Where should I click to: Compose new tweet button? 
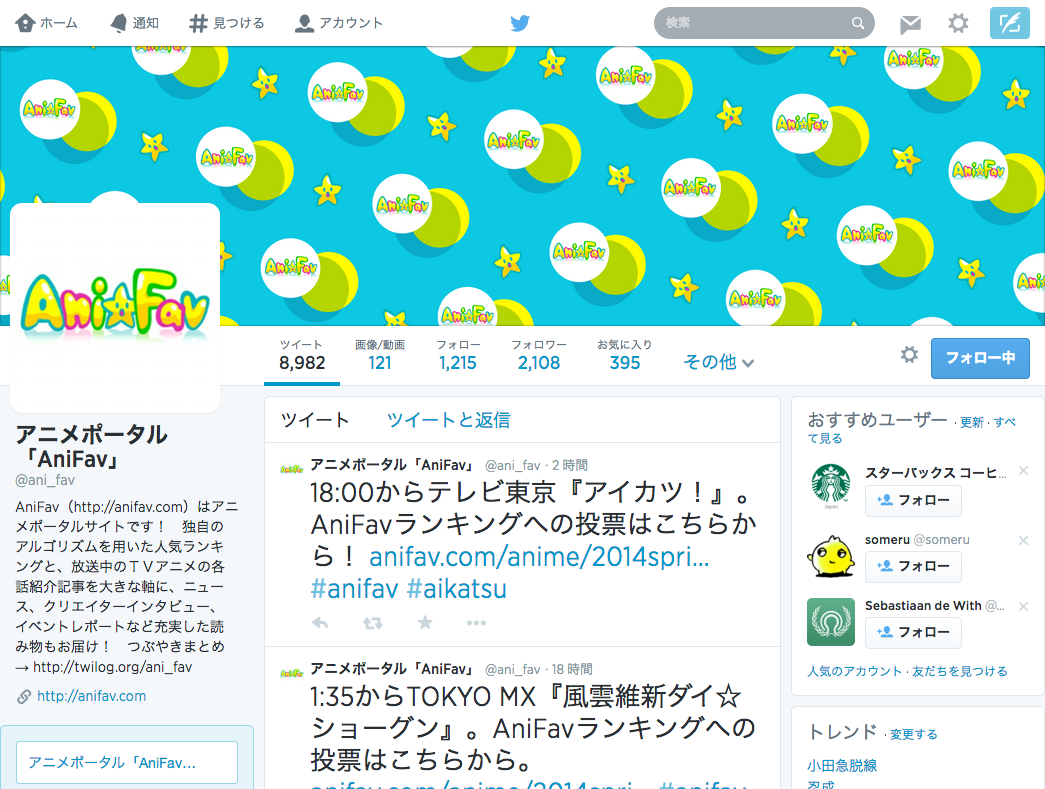pyautogui.click(x=1009, y=23)
